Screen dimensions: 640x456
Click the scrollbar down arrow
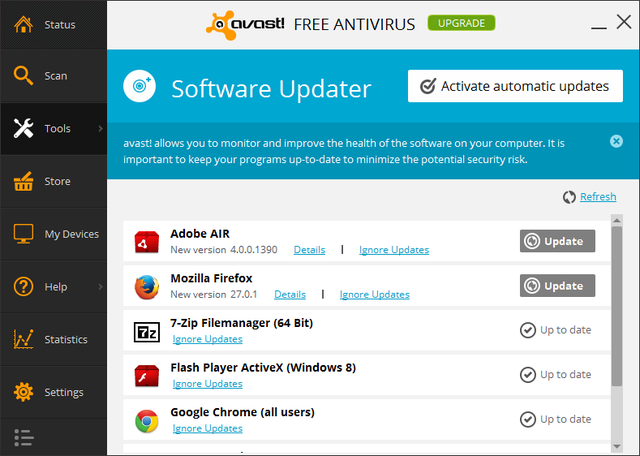click(x=617, y=447)
